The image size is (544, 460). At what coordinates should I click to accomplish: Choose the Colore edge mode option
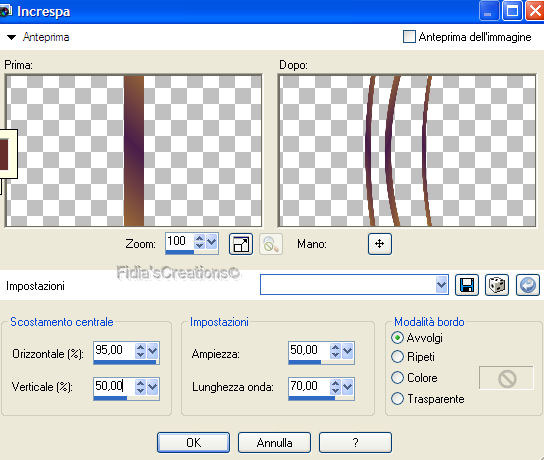(x=397, y=377)
